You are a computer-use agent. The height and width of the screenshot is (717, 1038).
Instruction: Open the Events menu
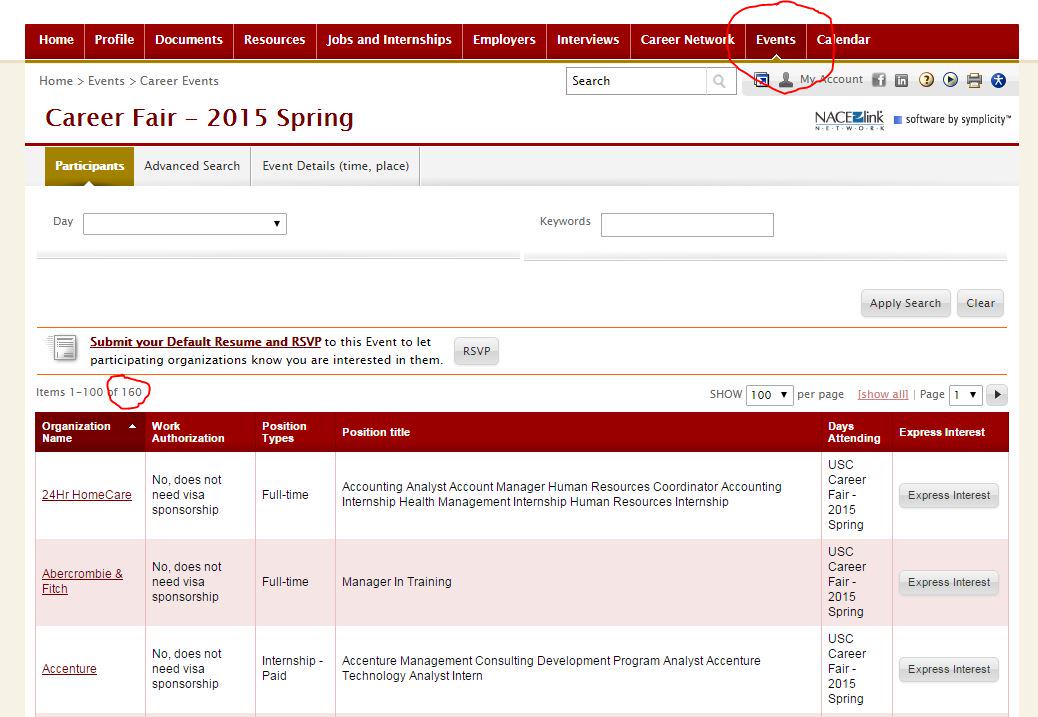pos(775,40)
